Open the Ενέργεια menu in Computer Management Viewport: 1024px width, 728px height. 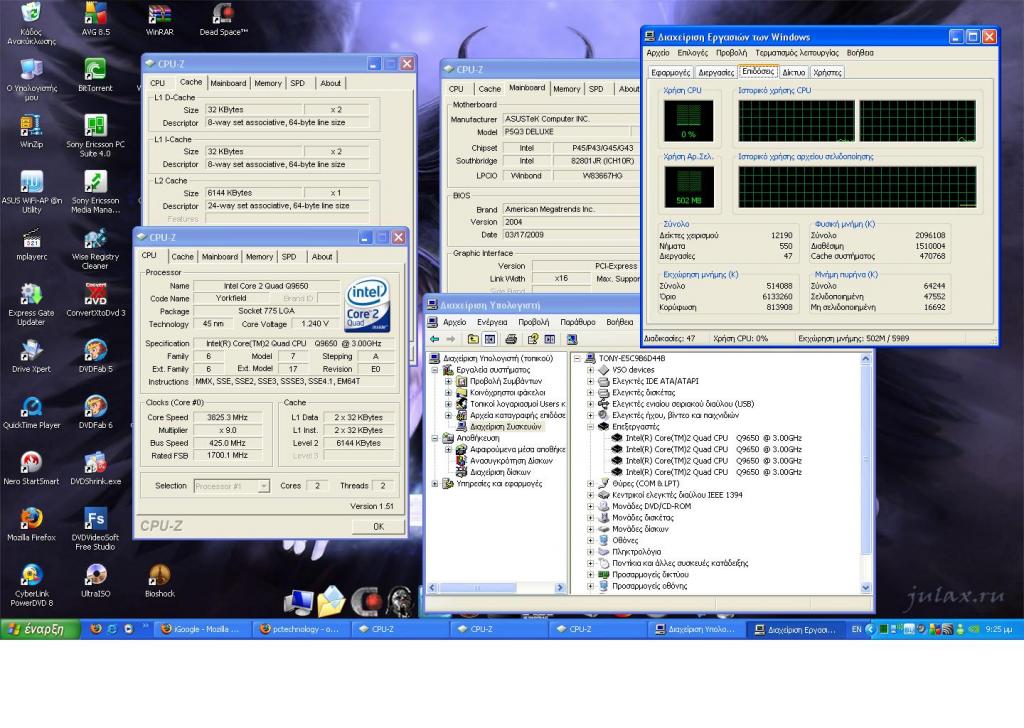click(x=492, y=322)
